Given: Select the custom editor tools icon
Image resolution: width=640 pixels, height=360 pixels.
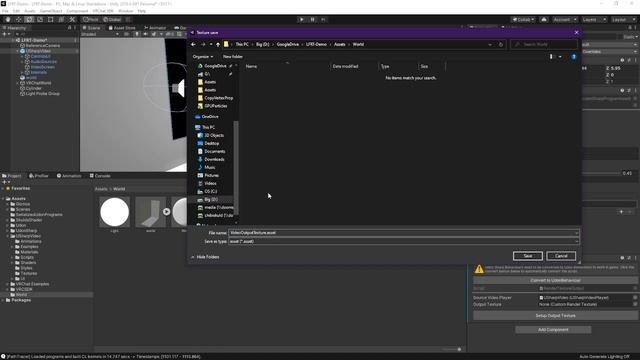Looking at the screenshot, I should [72, 20].
